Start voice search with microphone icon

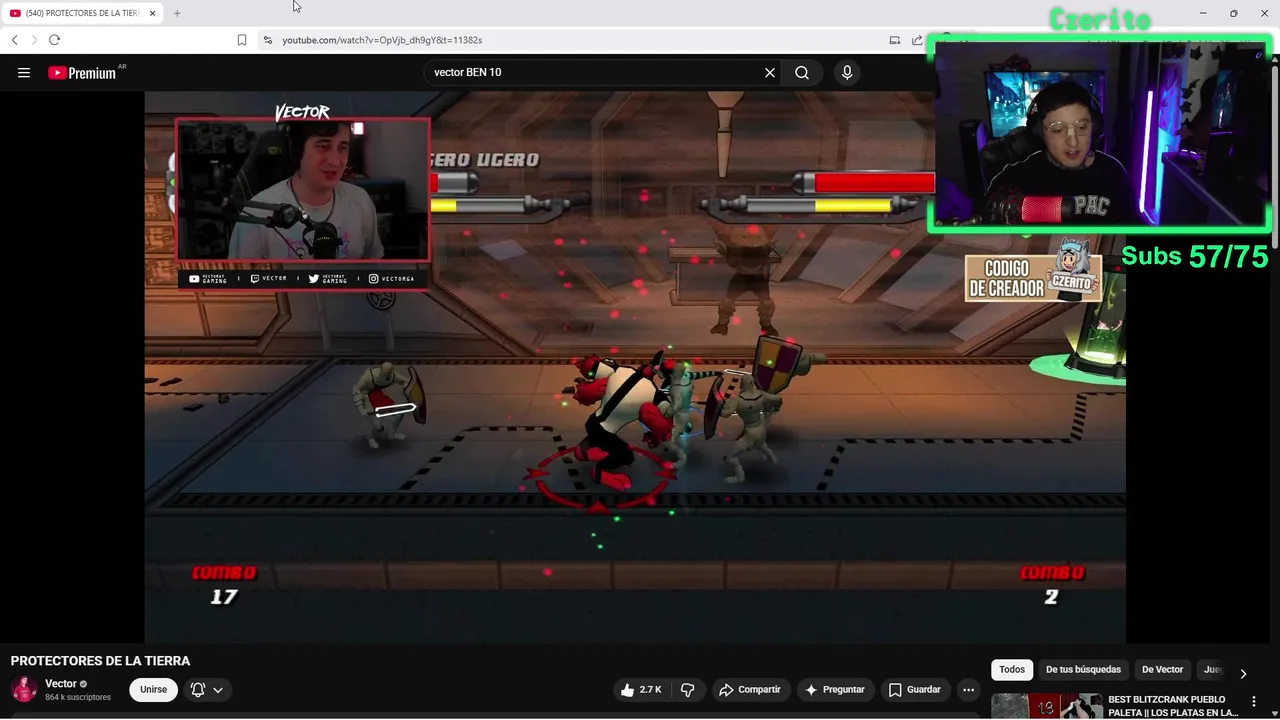pos(847,72)
